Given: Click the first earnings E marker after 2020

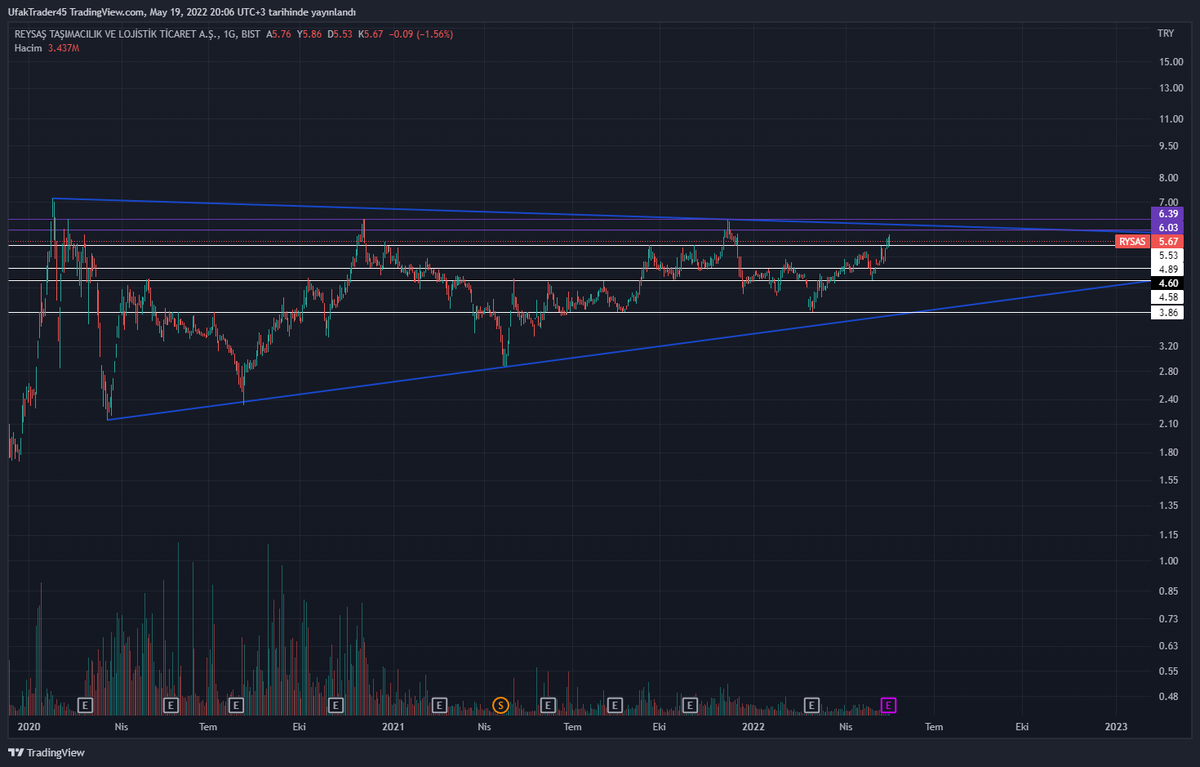Looking at the screenshot, I should (85, 705).
